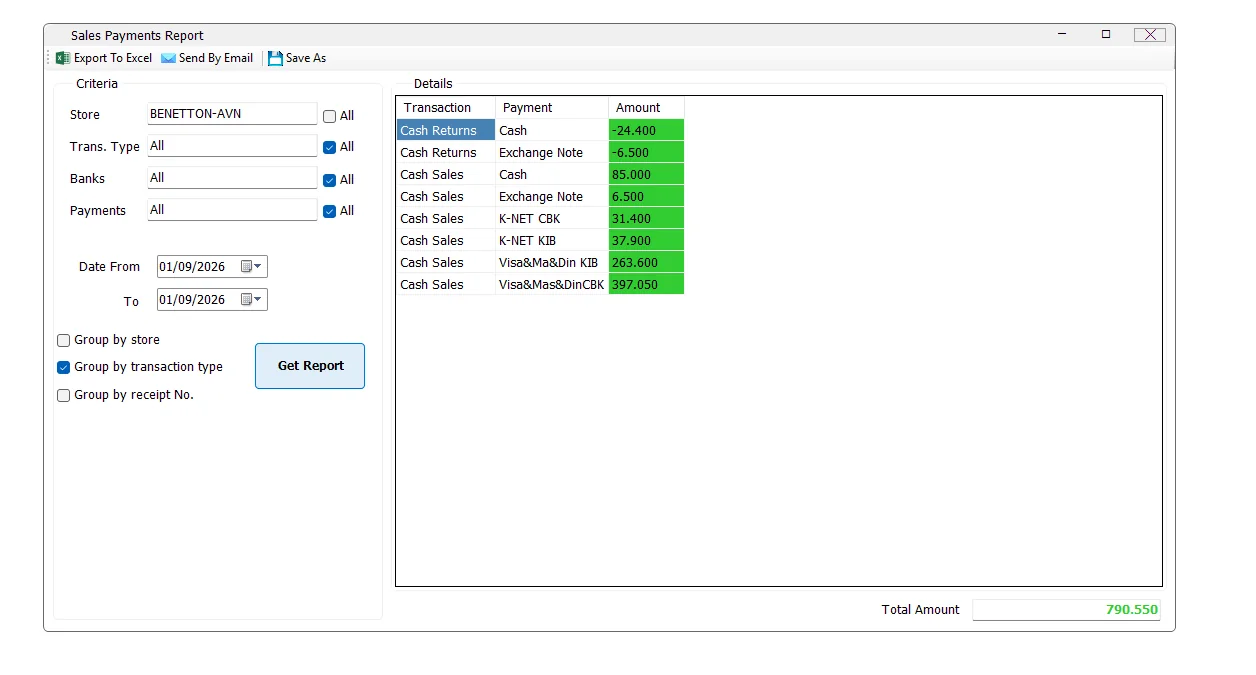Select the Cash Returns cell beside Exchange Note

[446, 153]
